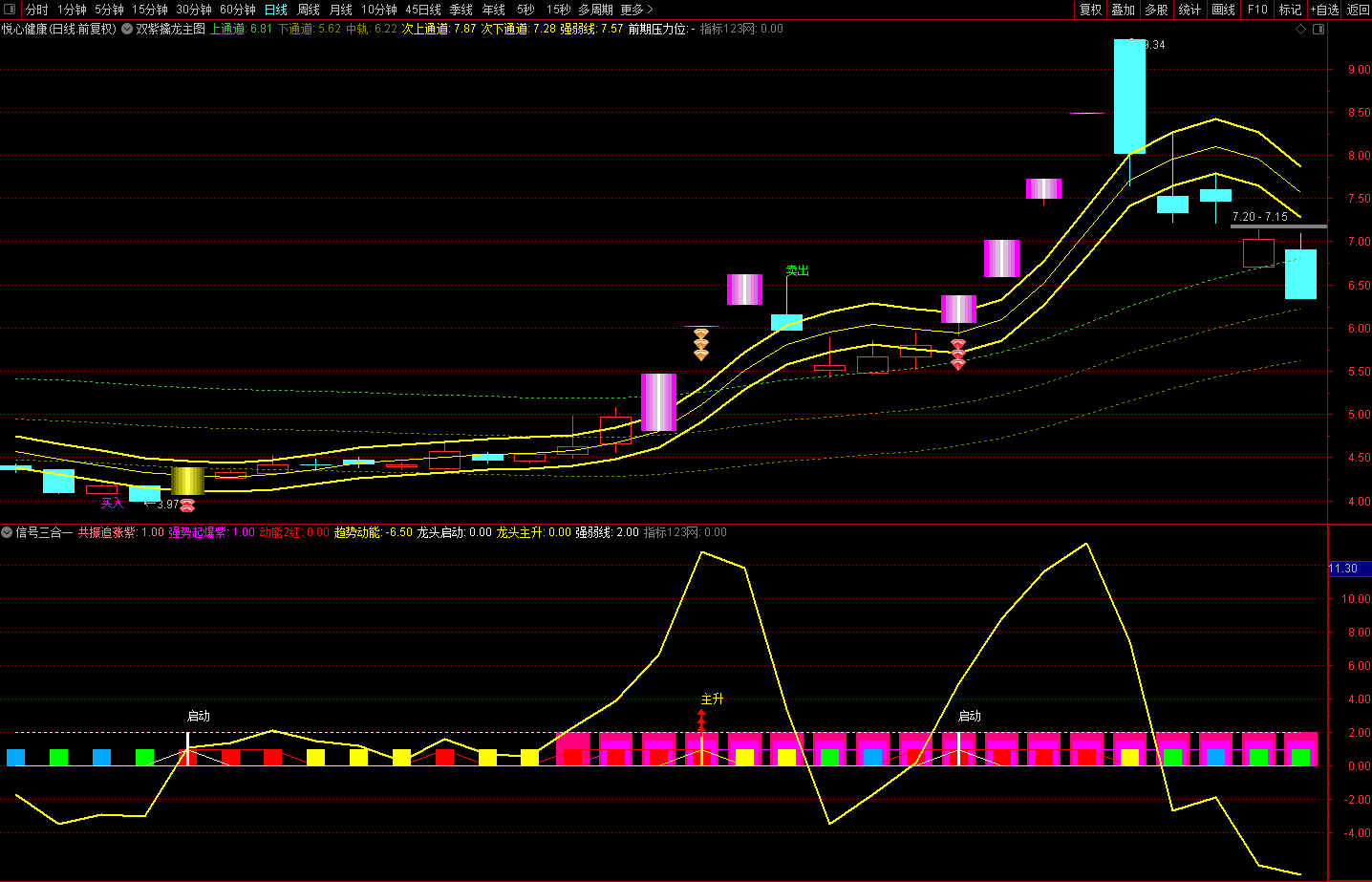Click the 返回 back button
Viewport: 1372px width, 882px height.
click(1358, 10)
